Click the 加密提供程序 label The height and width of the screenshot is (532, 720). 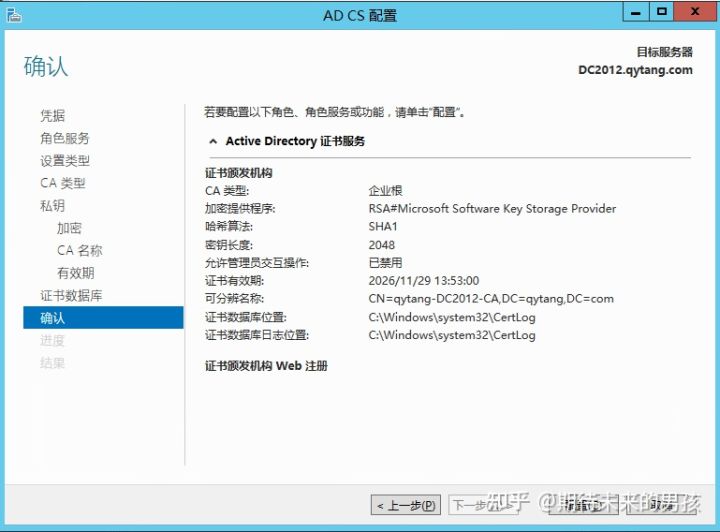click(x=240, y=208)
